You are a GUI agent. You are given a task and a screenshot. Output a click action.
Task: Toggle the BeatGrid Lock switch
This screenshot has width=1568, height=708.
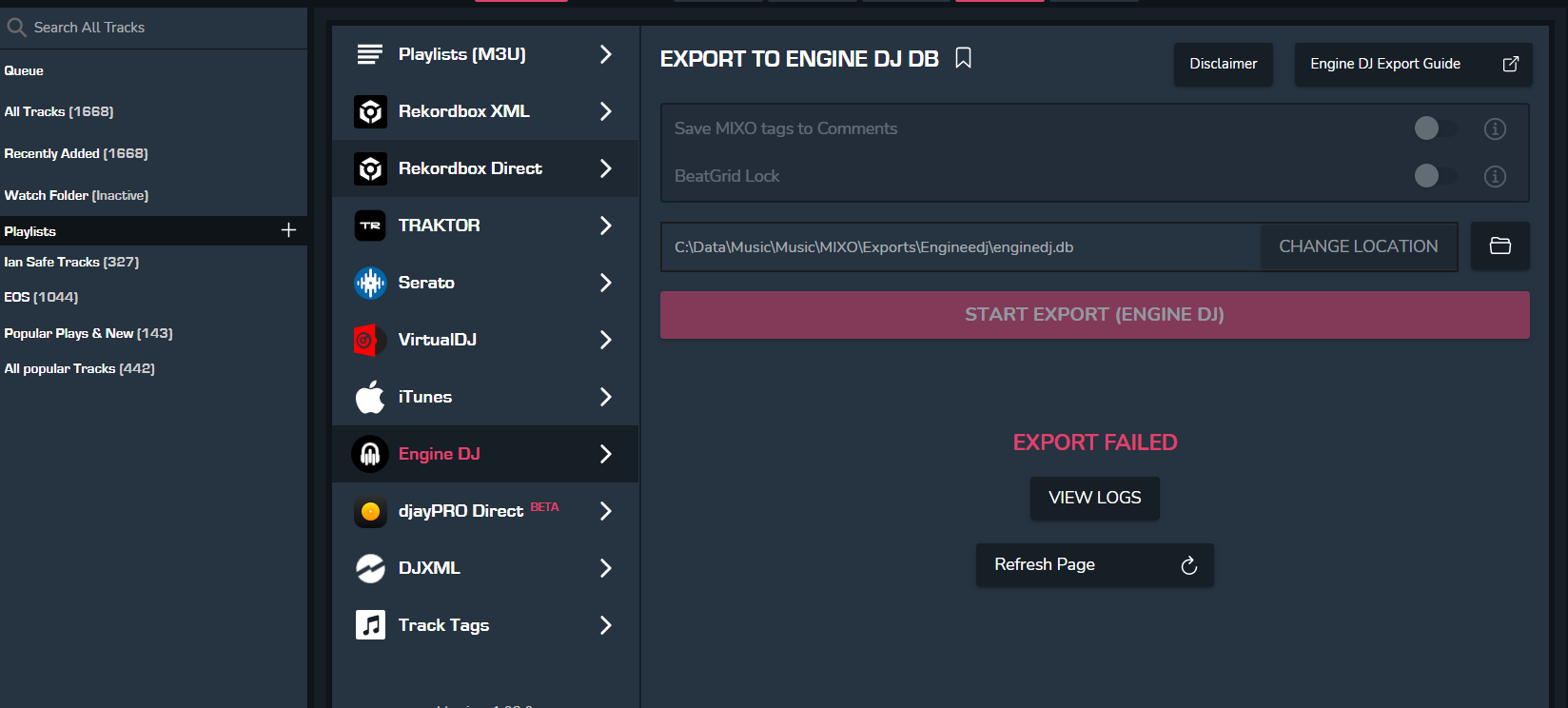point(1434,175)
